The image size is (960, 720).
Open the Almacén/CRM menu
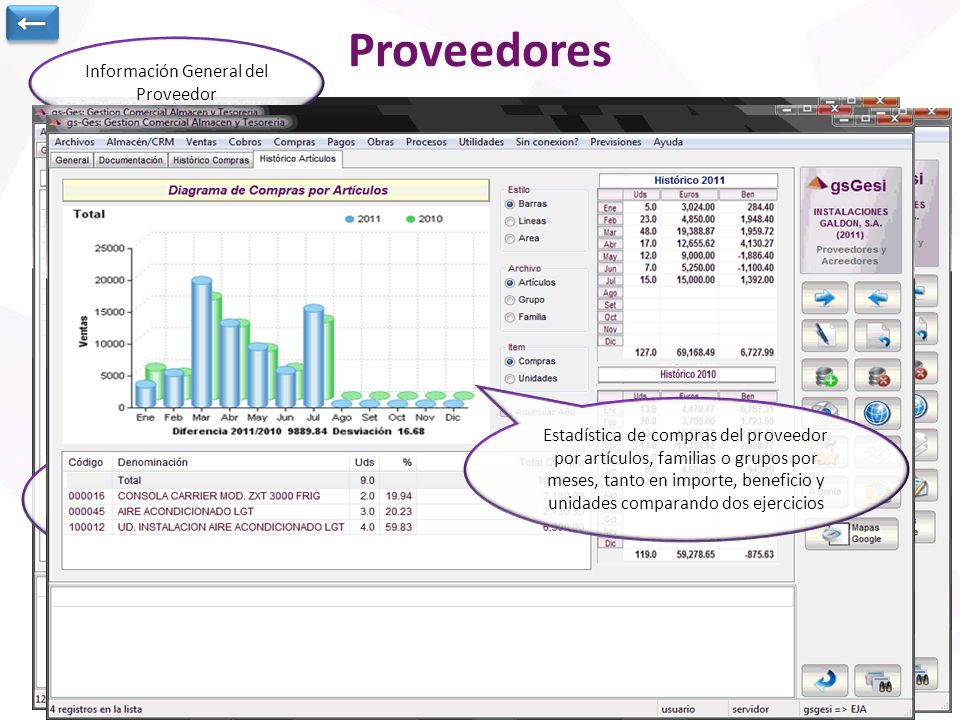(x=140, y=142)
